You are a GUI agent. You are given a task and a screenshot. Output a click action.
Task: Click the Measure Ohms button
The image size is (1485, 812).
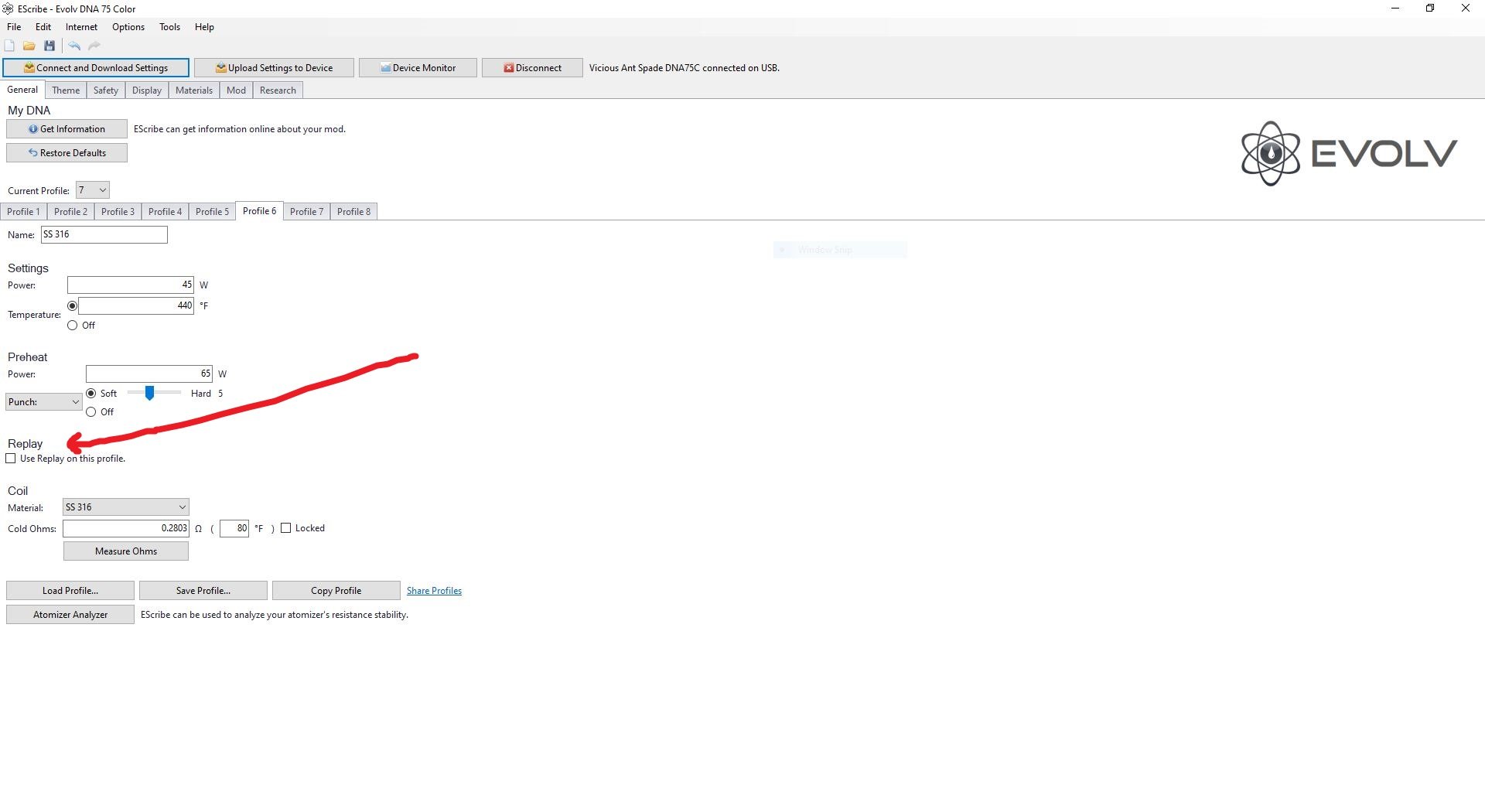pyautogui.click(x=126, y=551)
